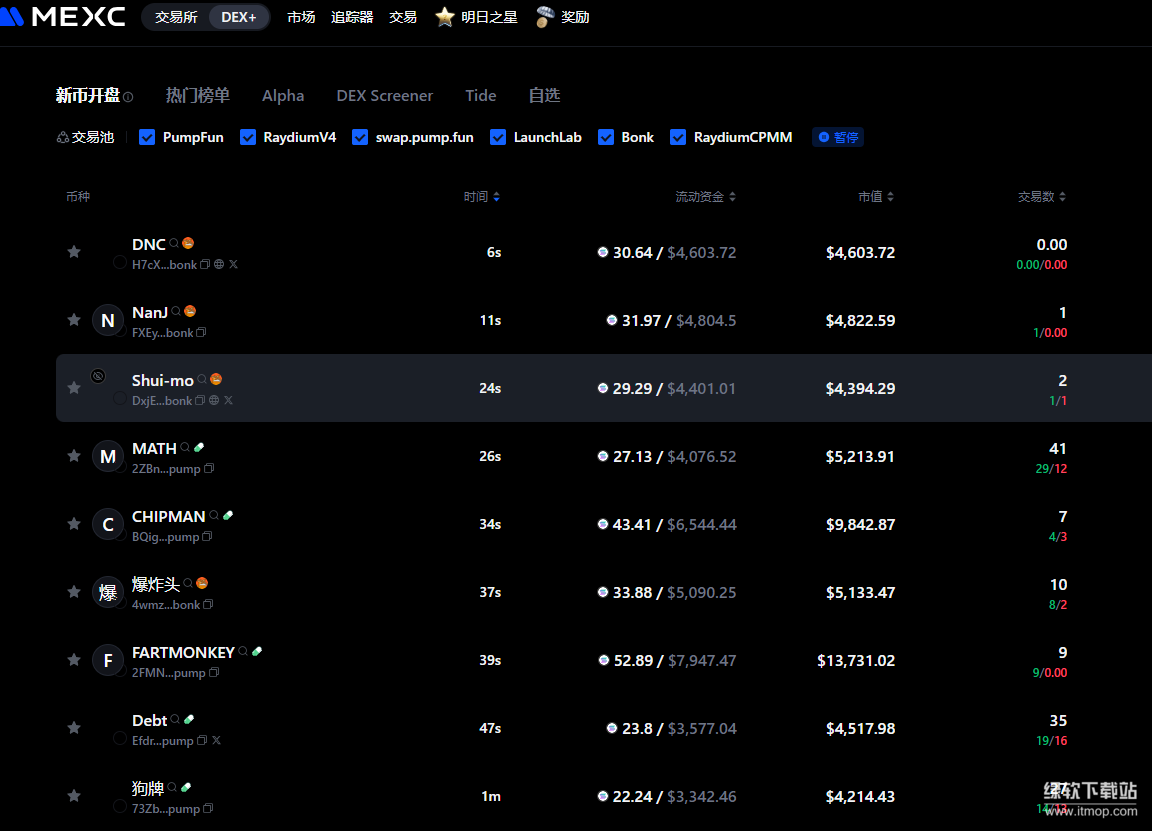This screenshot has width=1152, height=831.
Task: Open the X link for Debt token
Action: click(216, 741)
